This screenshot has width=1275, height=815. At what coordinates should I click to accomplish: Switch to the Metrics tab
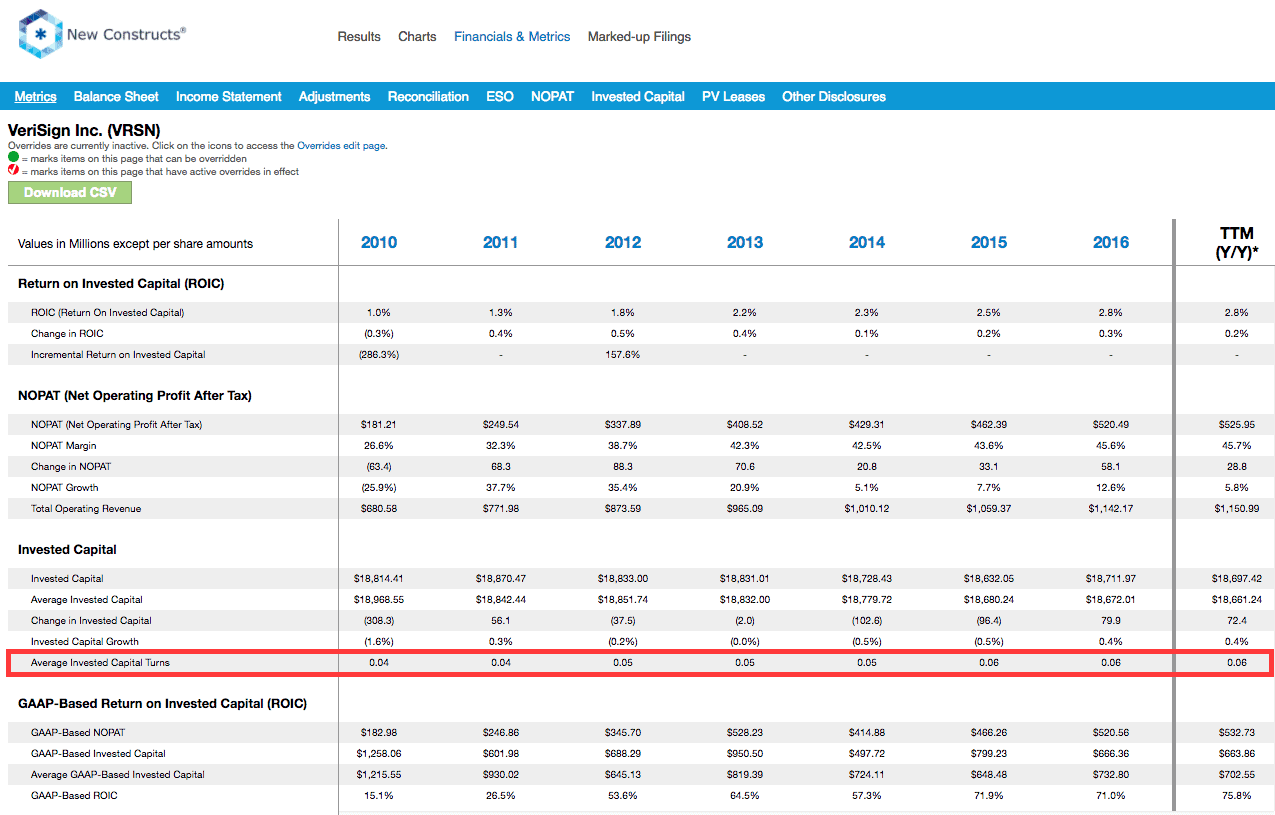coord(36,97)
